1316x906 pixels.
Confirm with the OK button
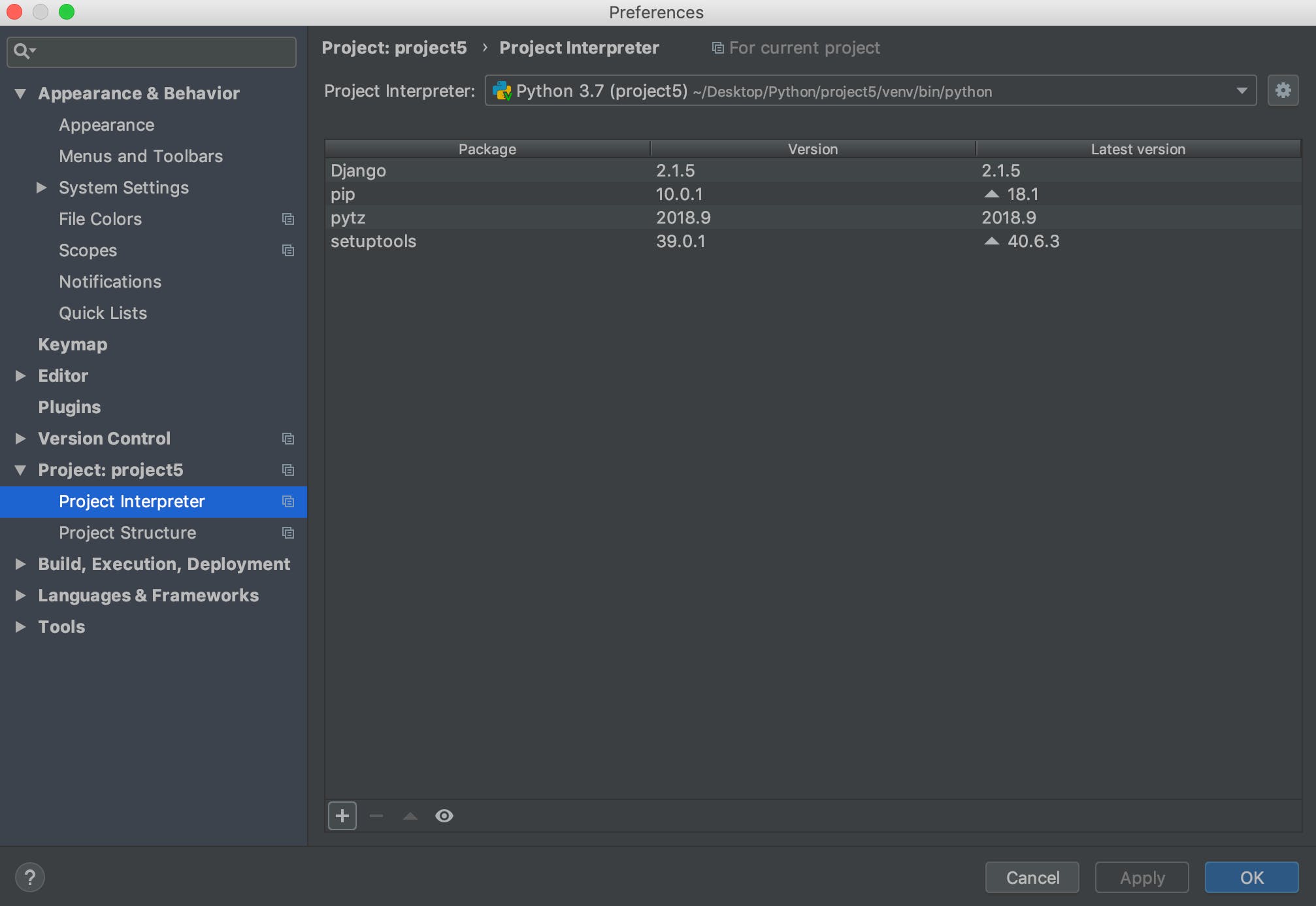[x=1251, y=877]
